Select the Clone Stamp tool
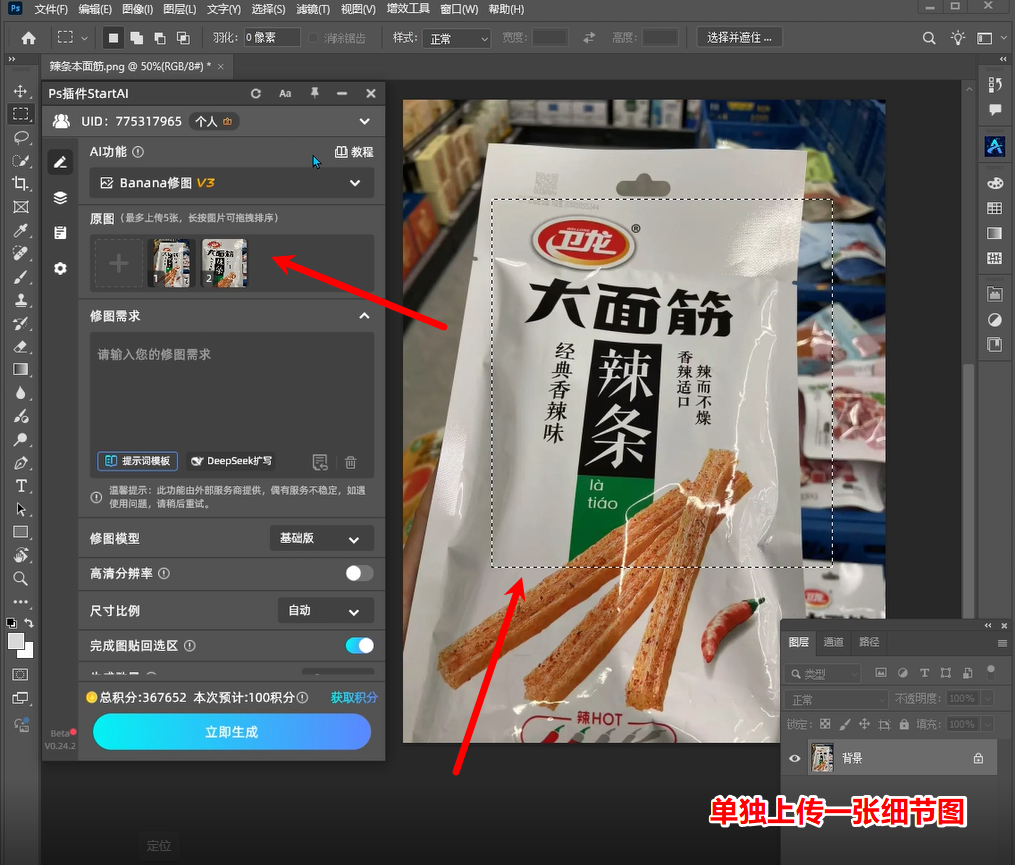The image size is (1015, 865). click(x=21, y=300)
